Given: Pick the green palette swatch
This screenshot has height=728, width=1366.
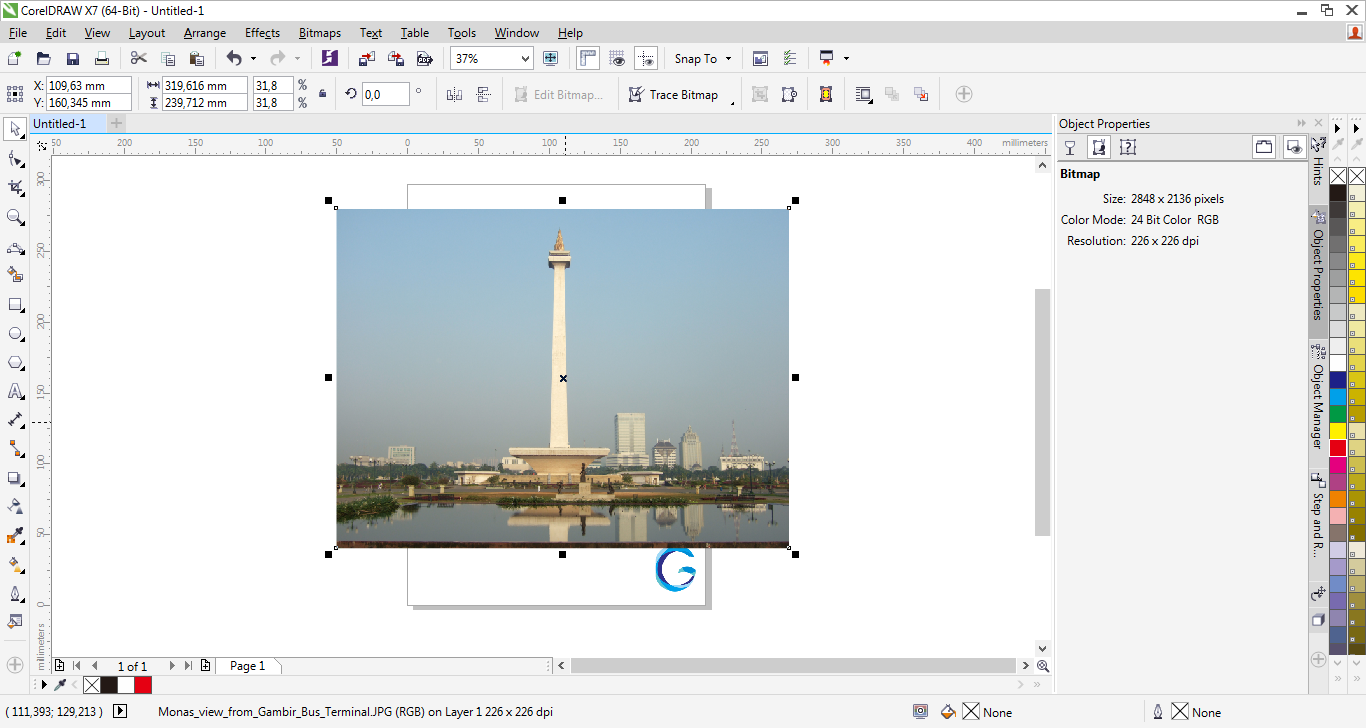Looking at the screenshot, I should pyautogui.click(x=1338, y=414).
